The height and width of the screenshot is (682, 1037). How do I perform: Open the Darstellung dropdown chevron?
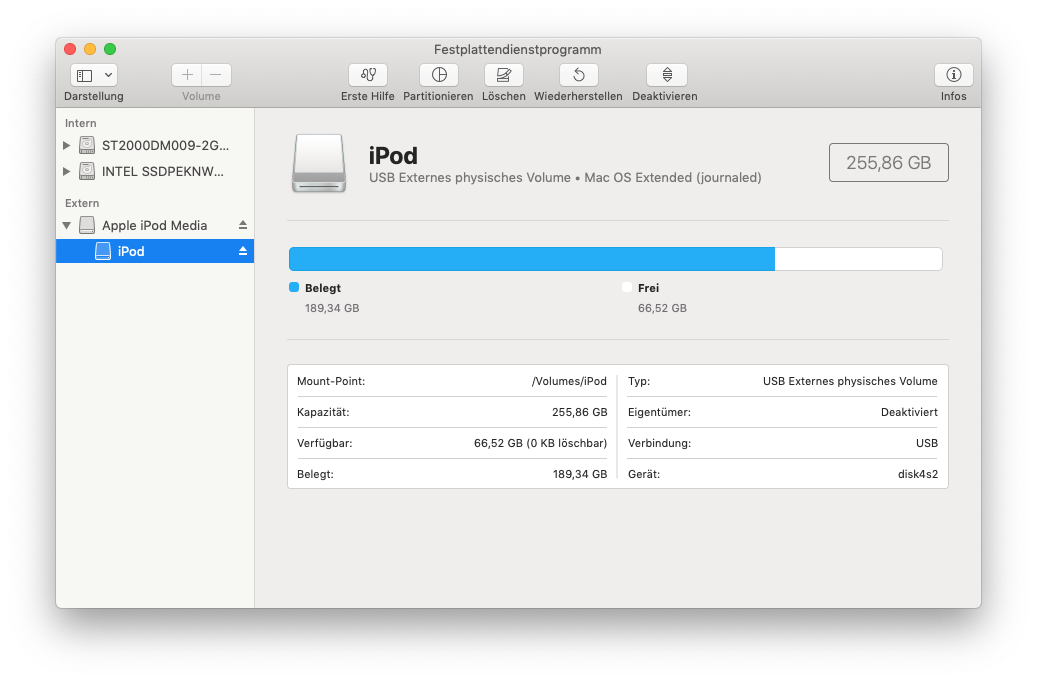click(108, 75)
